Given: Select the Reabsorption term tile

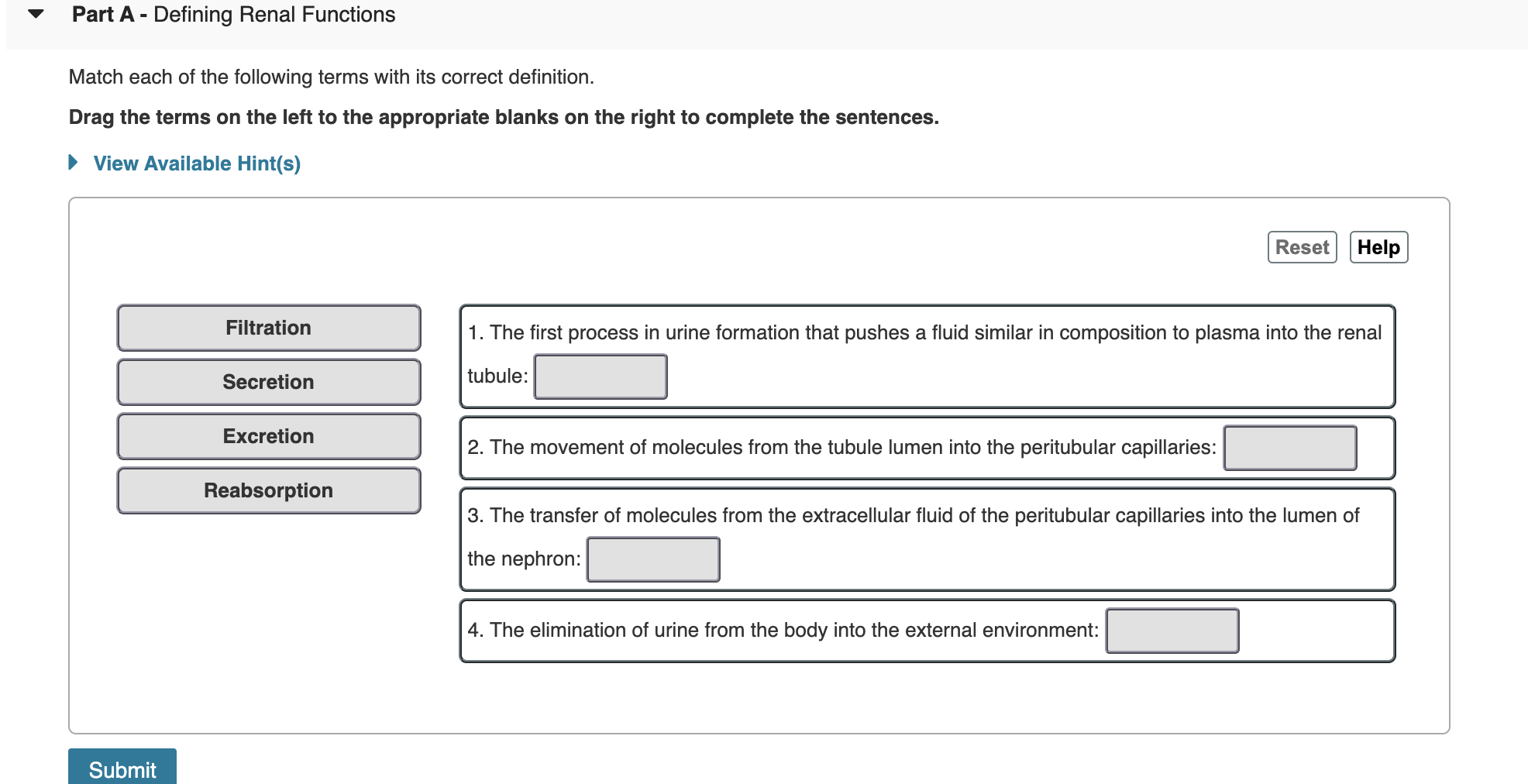Looking at the screenshot, I should [267, 490].
